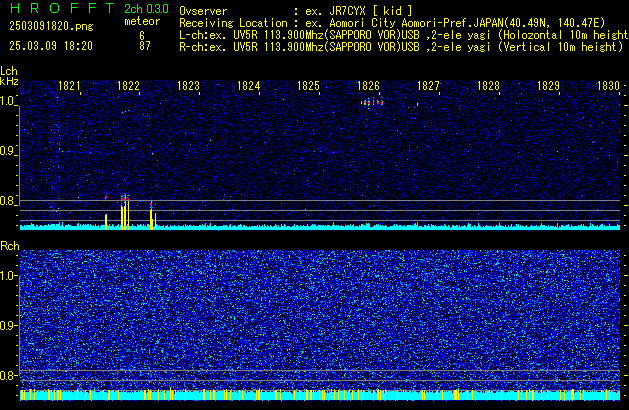Click the 1822 time marker
Image resolution: width=629 pixels, height=410 pixels.
[128, 86]
